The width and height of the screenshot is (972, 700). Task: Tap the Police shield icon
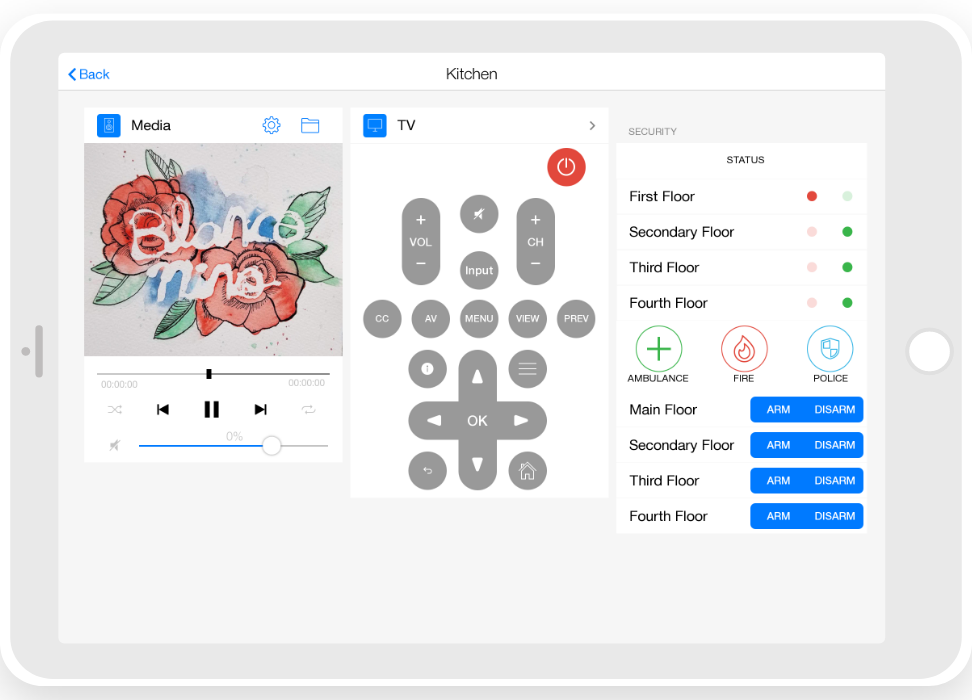(830, 349)
